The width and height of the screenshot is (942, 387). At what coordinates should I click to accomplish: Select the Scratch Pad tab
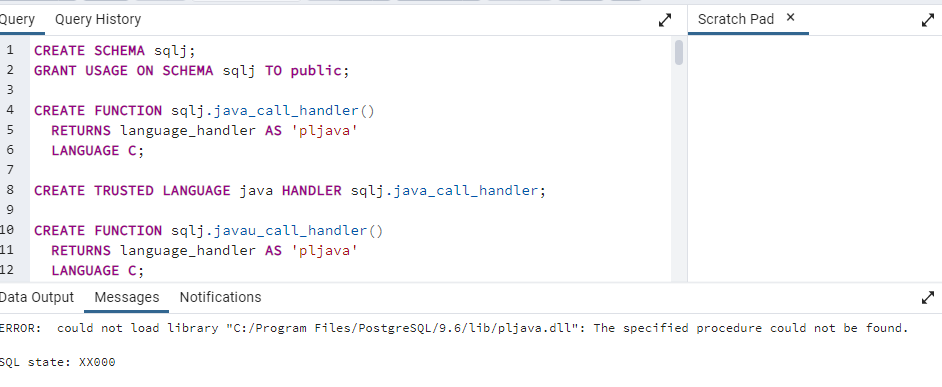(735, 19)
